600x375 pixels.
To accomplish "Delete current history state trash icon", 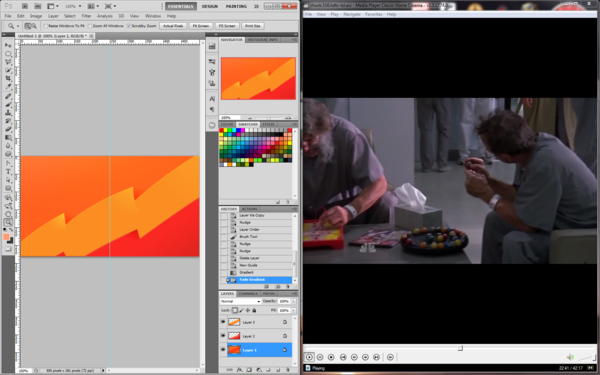I will 287,286.
